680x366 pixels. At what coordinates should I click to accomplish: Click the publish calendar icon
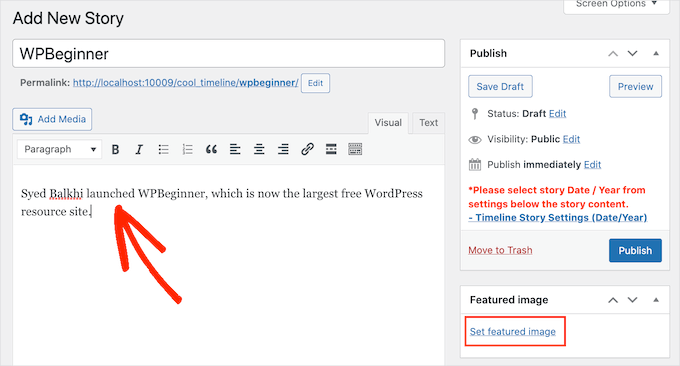pos(475,165)
